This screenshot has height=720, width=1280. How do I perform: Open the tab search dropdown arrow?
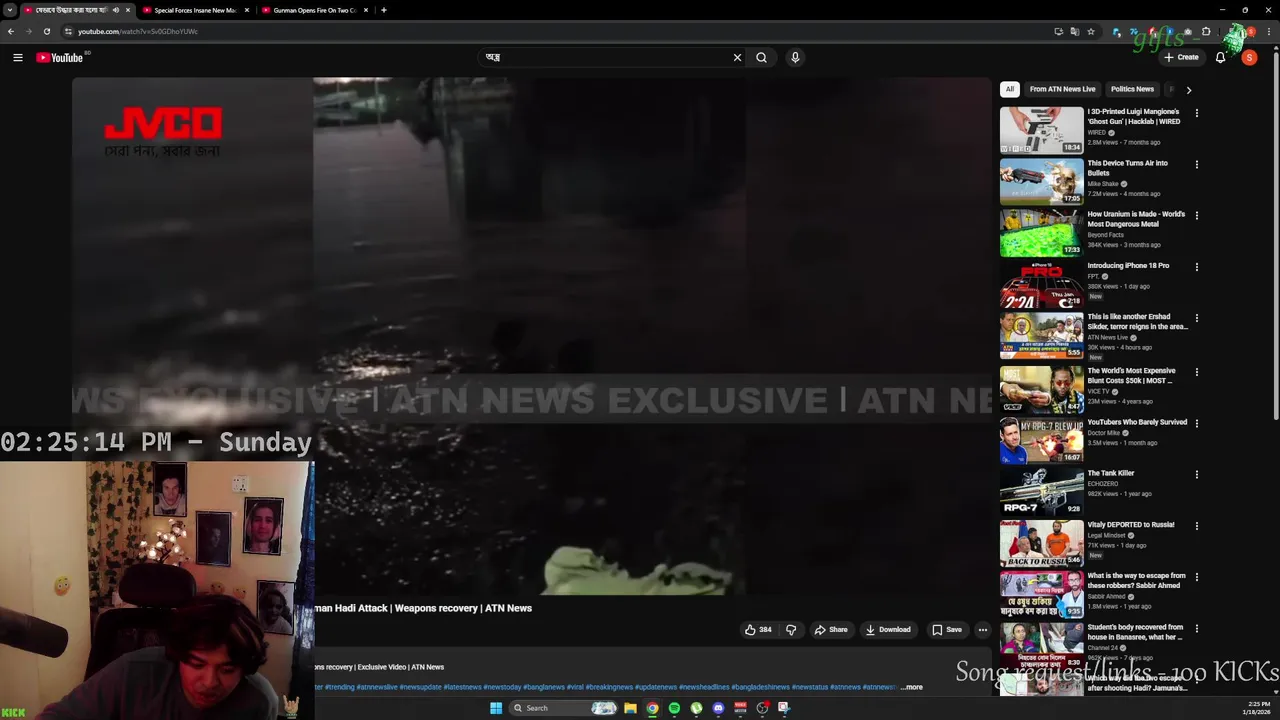pyautogui.click(x=9, y=10)
